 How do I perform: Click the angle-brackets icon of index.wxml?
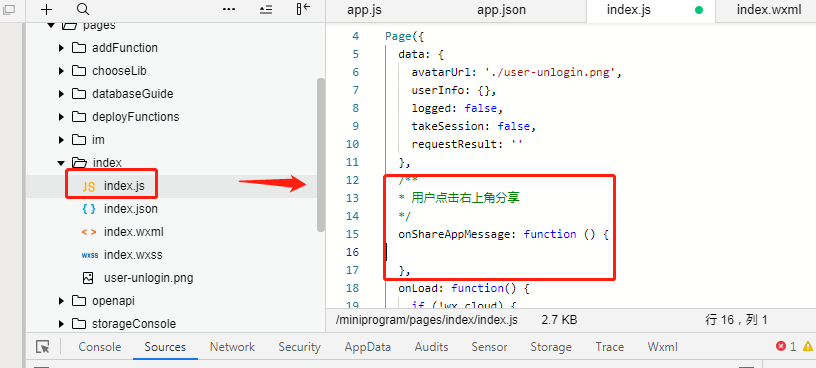point(89,232)
